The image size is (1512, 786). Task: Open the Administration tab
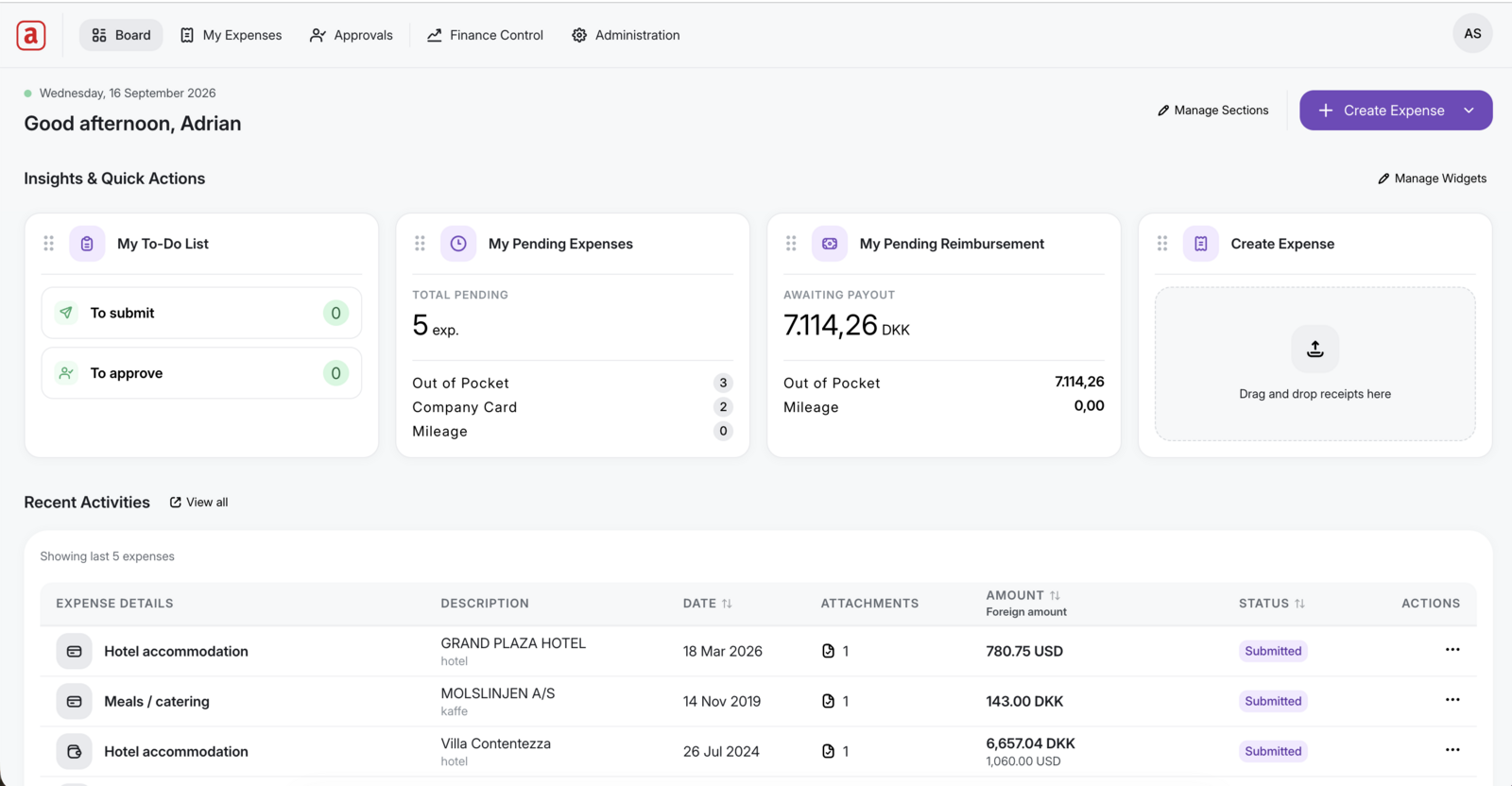(x=626, y=35)
